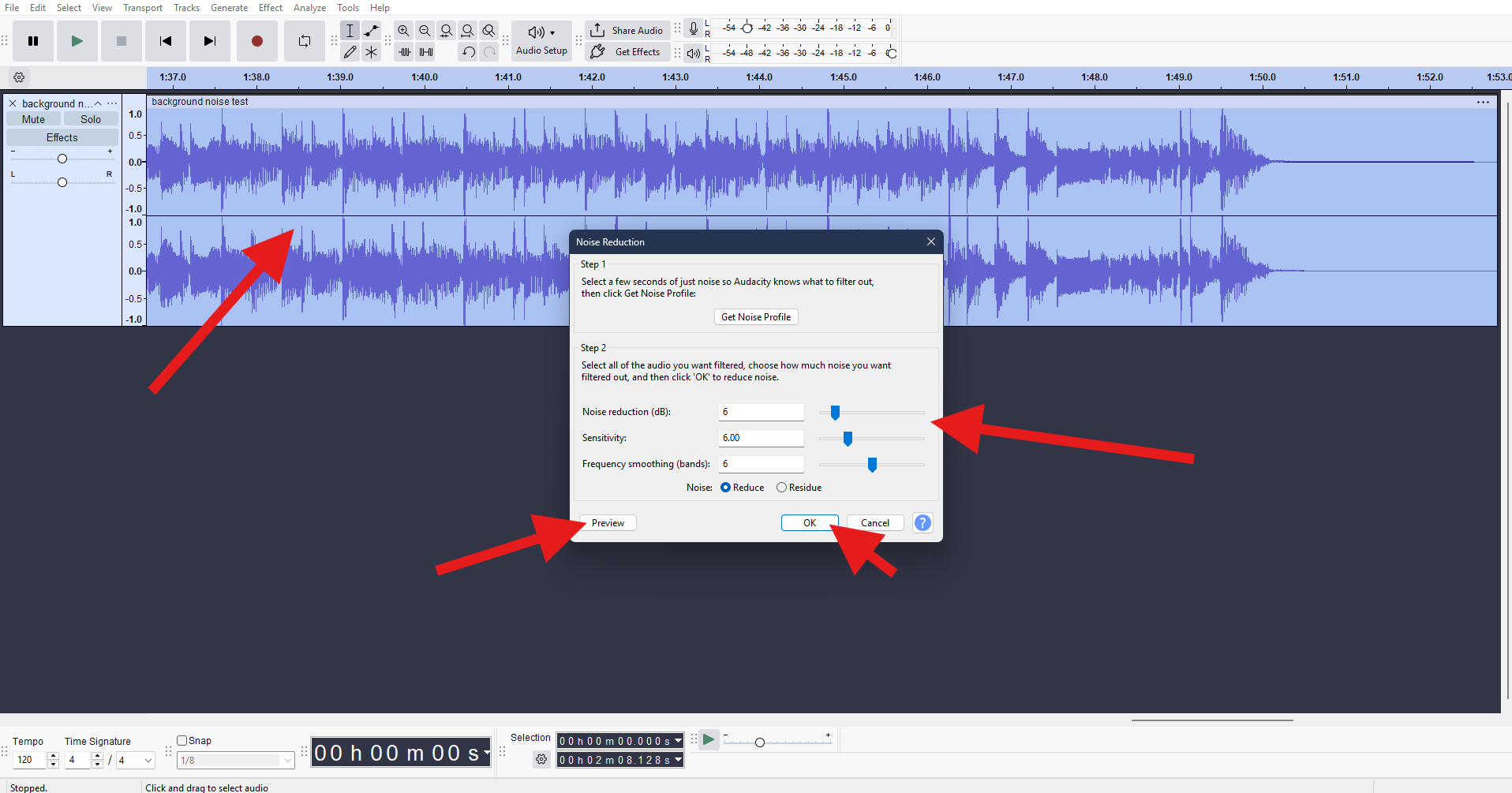Select the Selection tool

point(350,30)
